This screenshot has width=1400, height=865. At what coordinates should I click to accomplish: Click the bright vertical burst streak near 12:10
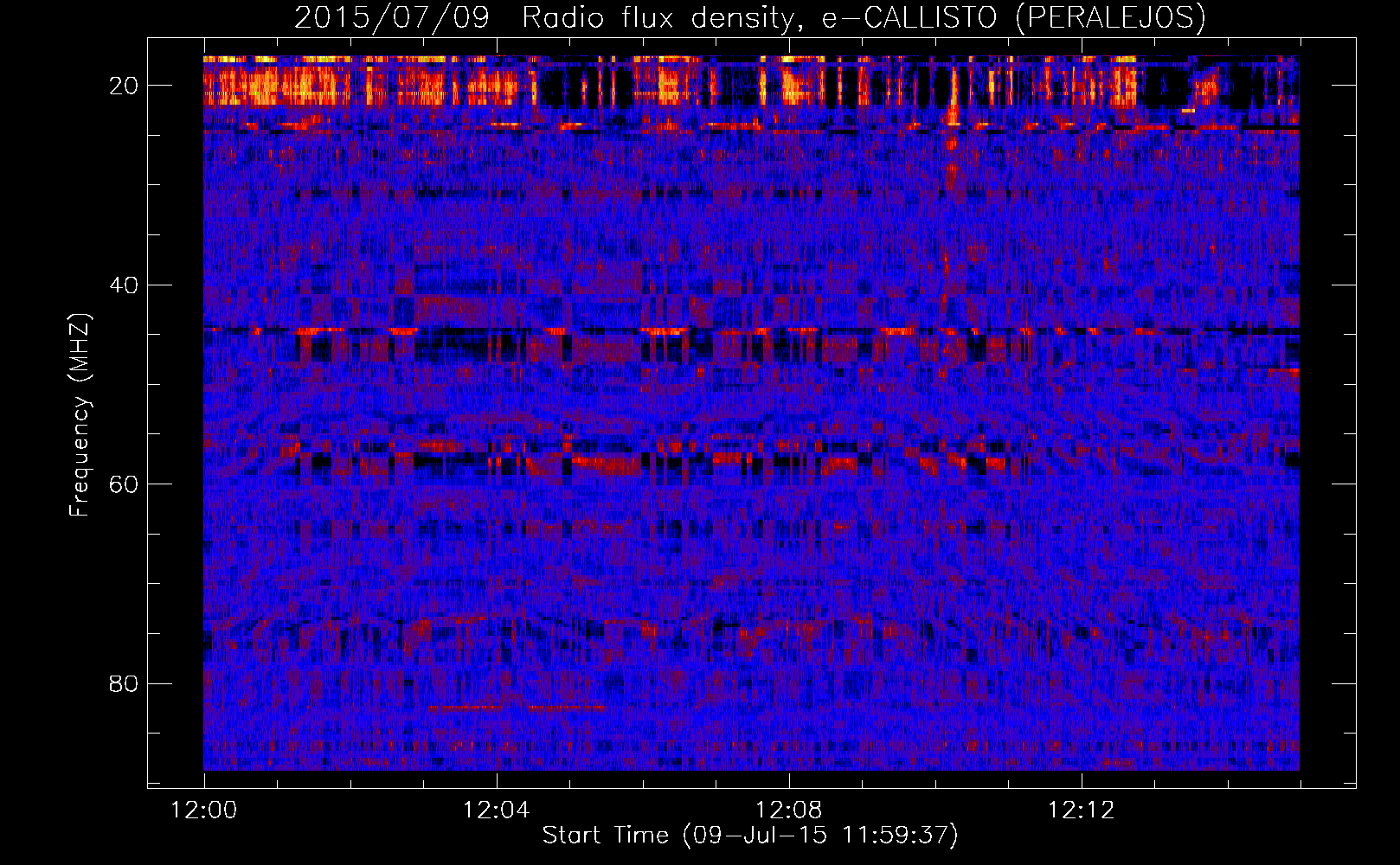[953, 130]
